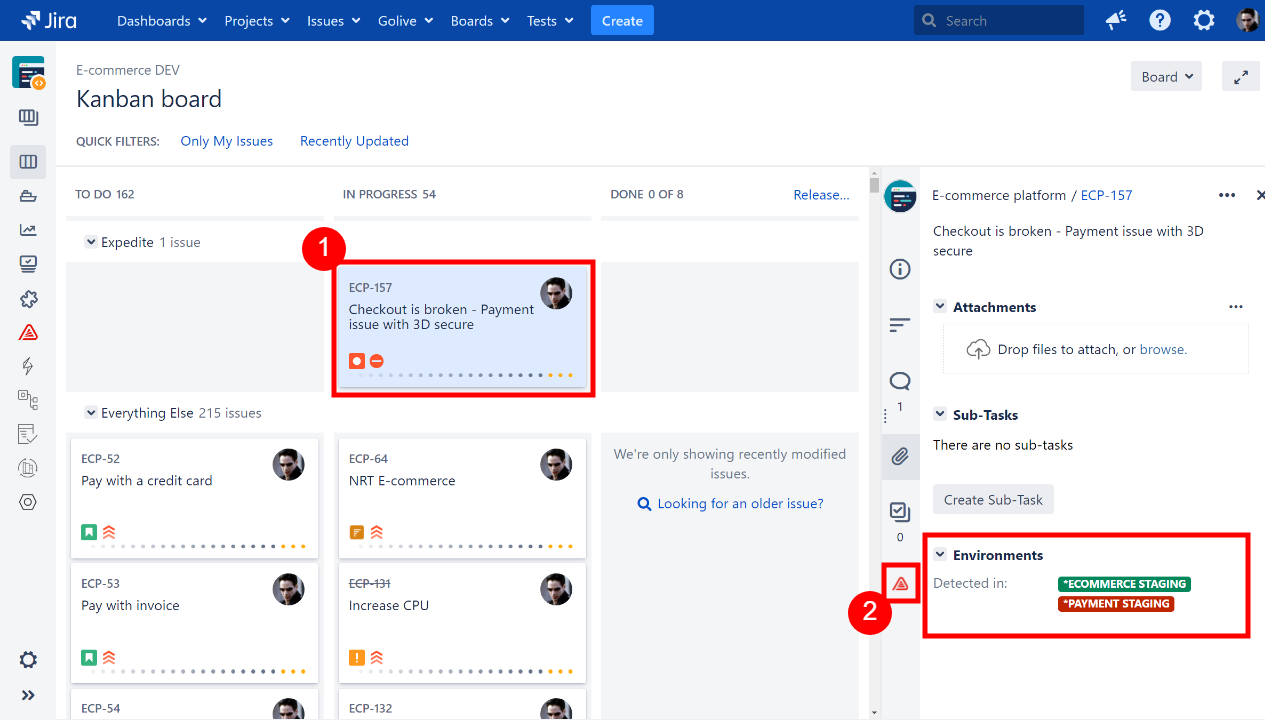
Task: Click the attachments paperclip icon in issue sidebar
Action: click(900, 457)
